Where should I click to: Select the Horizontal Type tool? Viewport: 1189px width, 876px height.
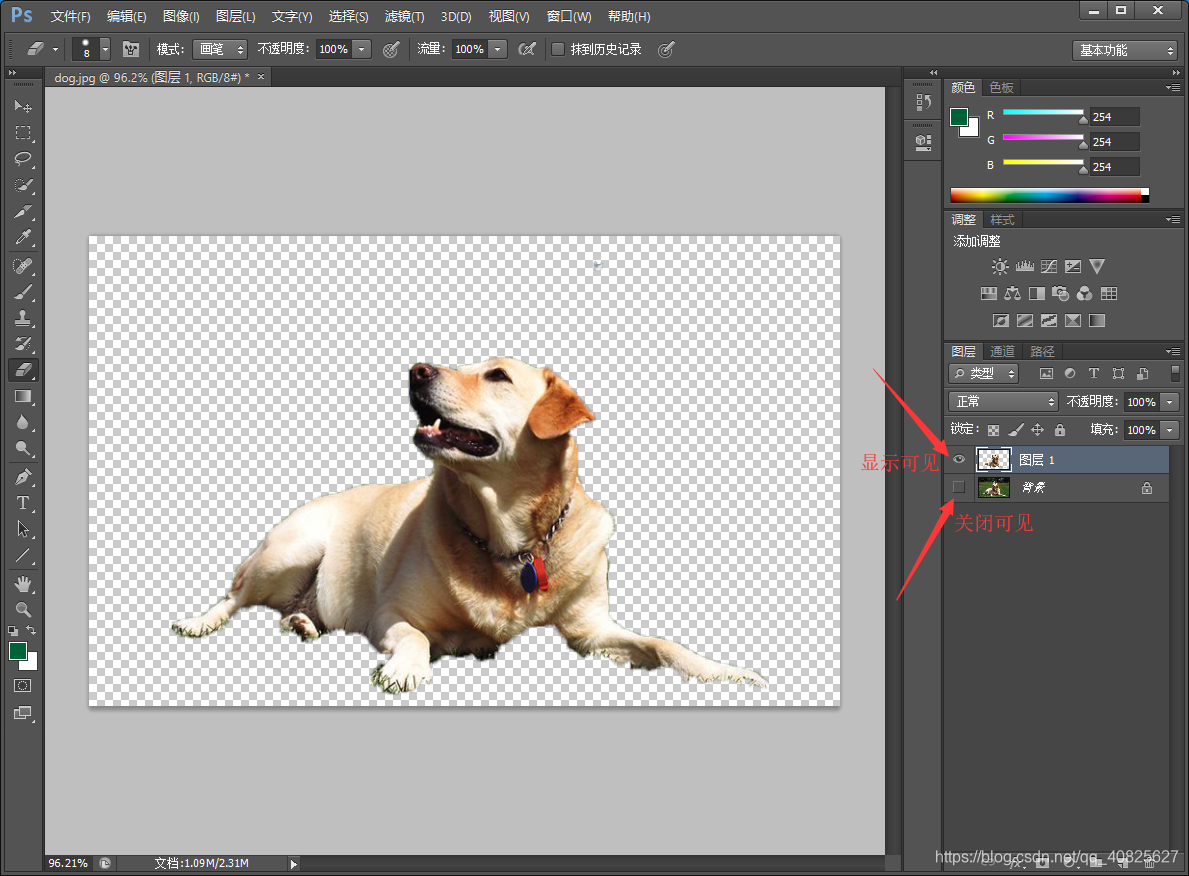pyautogui.click(x=23, y=503)
